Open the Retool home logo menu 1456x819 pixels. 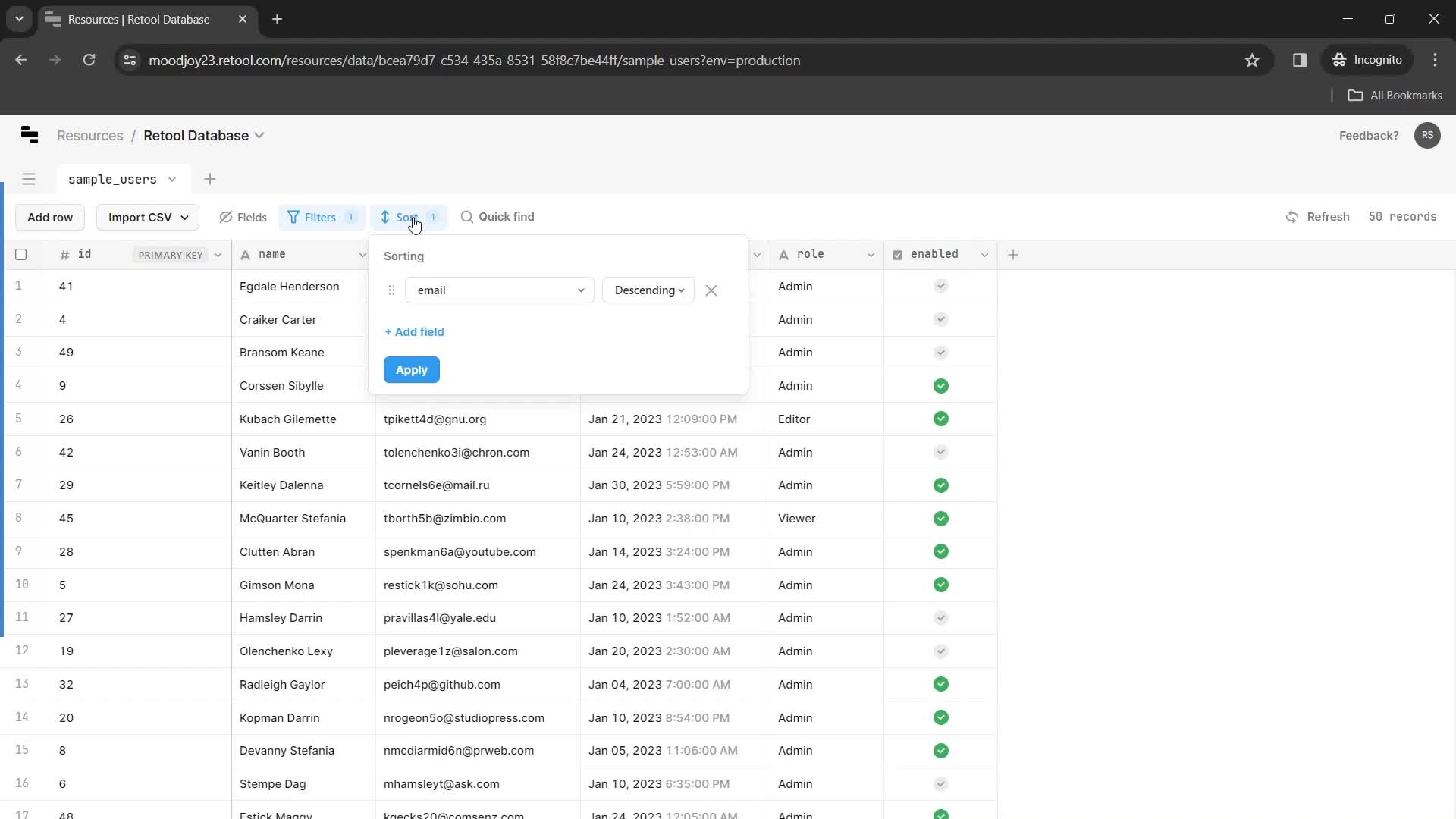click(30, 135)
